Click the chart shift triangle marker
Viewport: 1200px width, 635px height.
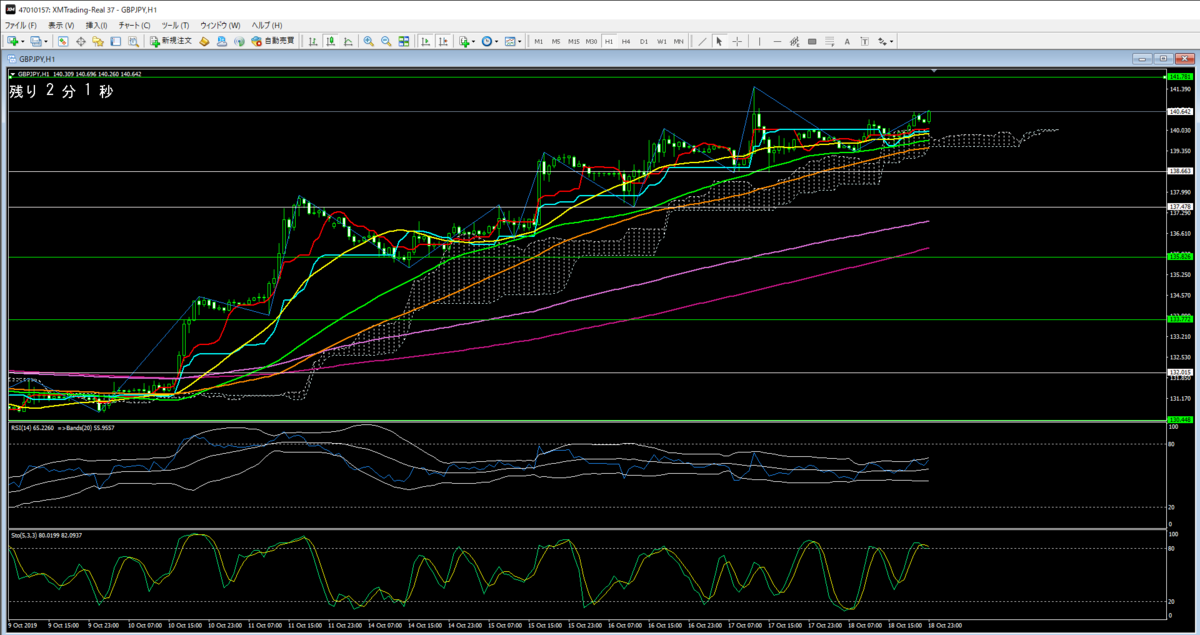pos(934,71)
